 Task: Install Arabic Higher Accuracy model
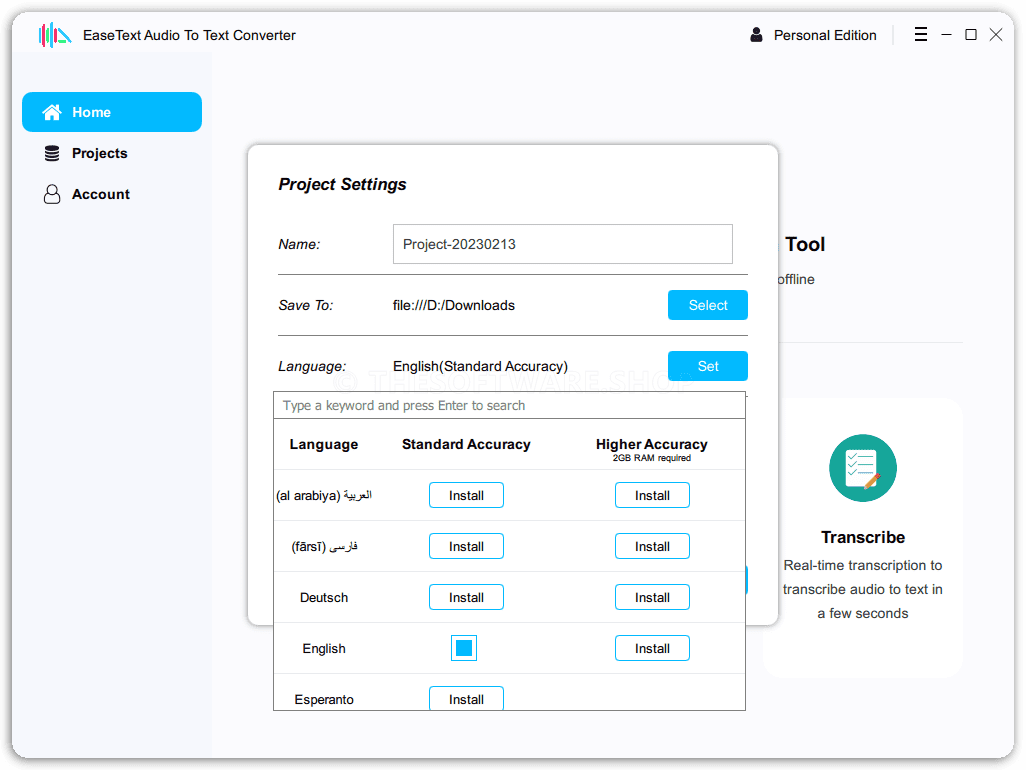tap(652, 495)
